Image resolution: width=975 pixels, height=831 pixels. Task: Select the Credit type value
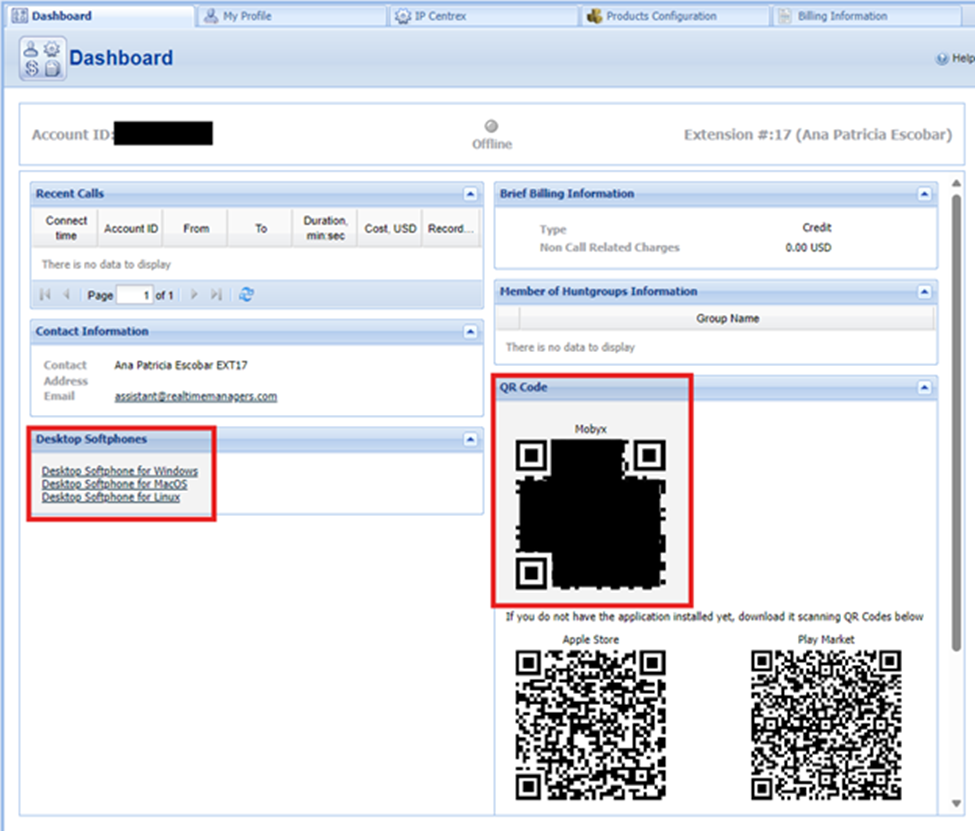click(816, 228)
